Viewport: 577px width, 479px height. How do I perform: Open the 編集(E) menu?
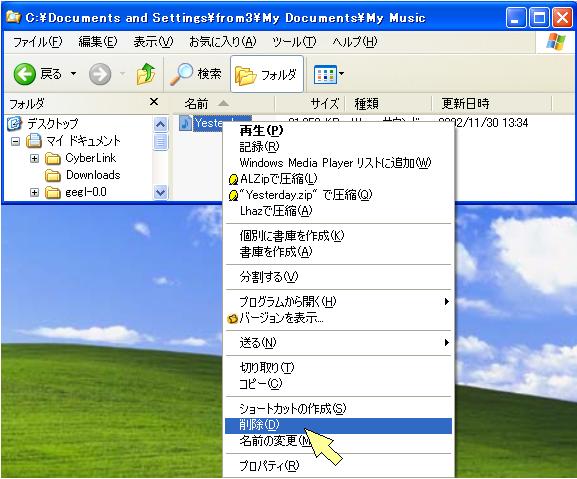point(98,42)
